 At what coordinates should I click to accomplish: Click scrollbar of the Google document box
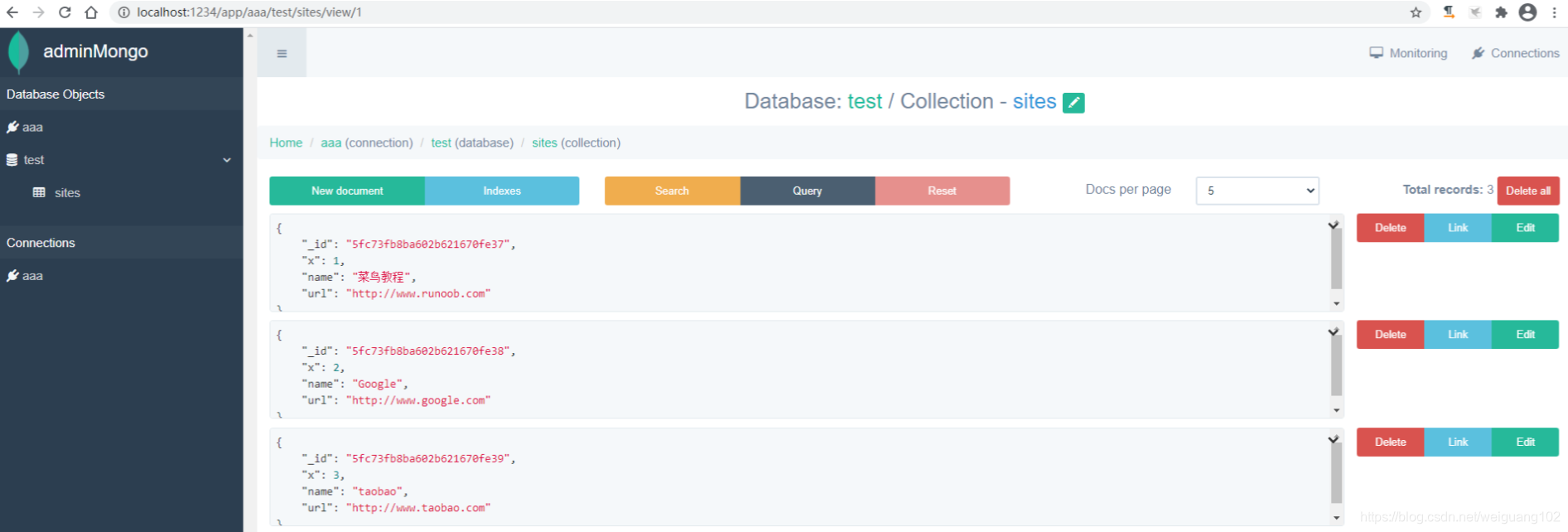(1336, 365)
